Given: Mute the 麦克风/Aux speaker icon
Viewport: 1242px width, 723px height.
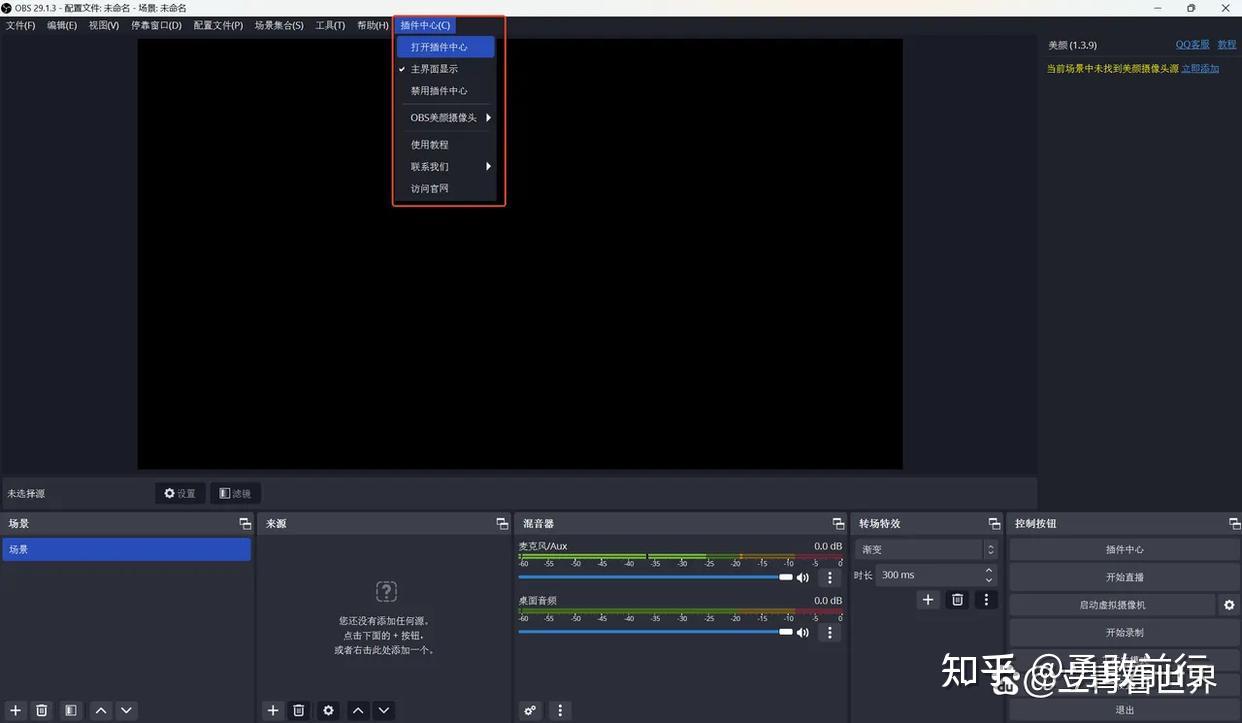Looking at the screenshot, I should pos(802,577).
